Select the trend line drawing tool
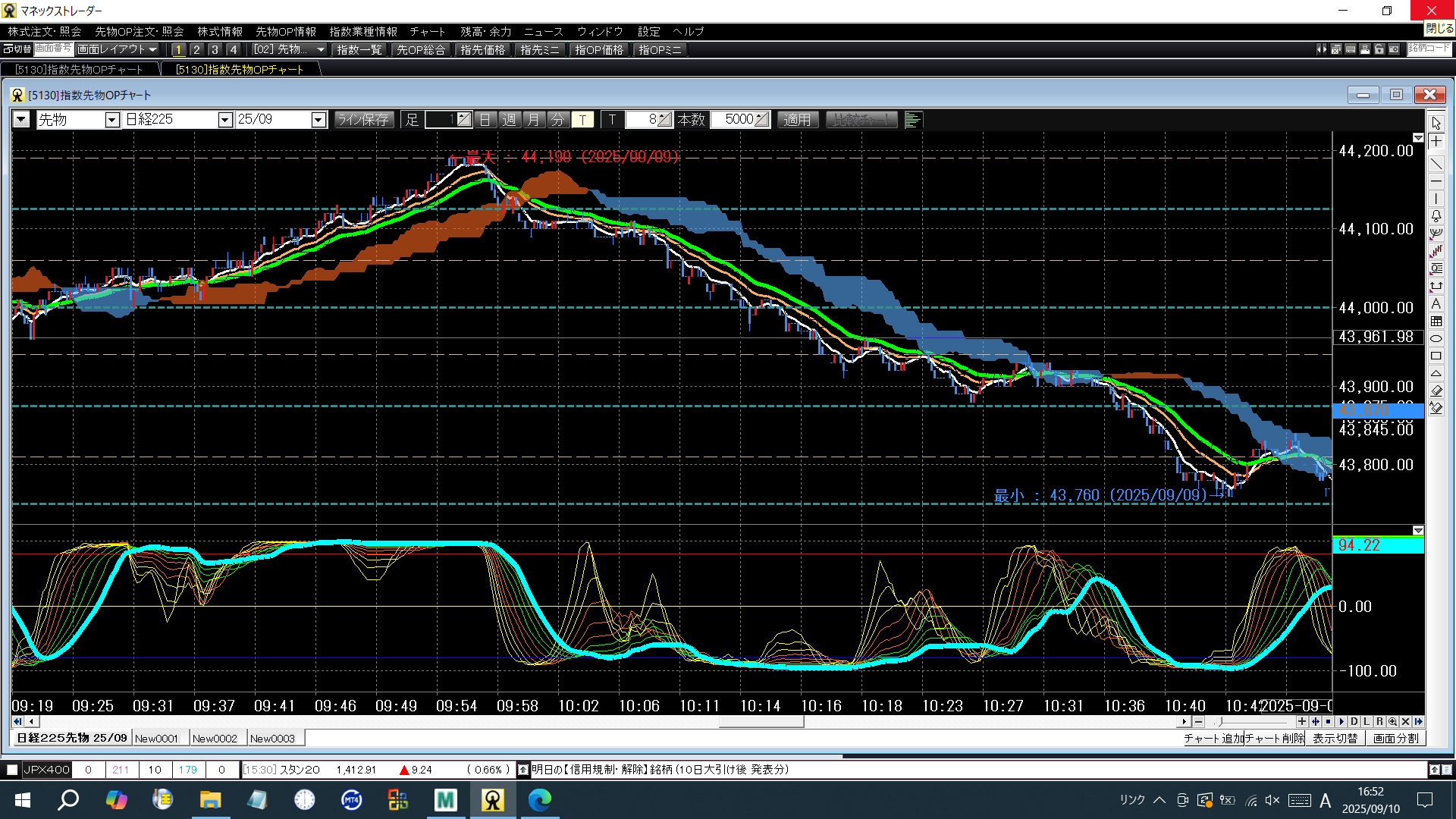1456x819 pixels. point(1436,163)
